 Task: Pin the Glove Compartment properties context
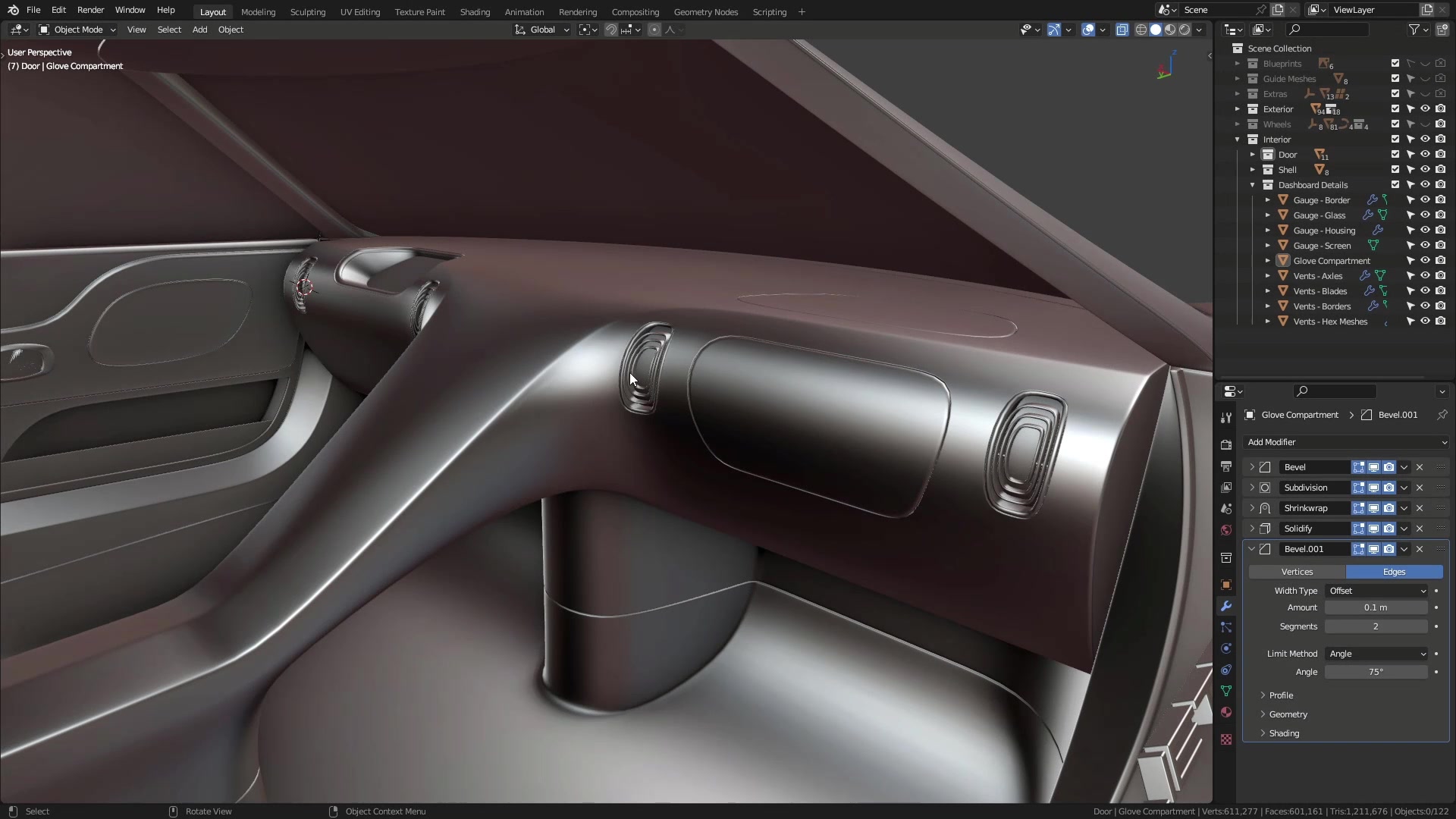tap(1442, 415)
